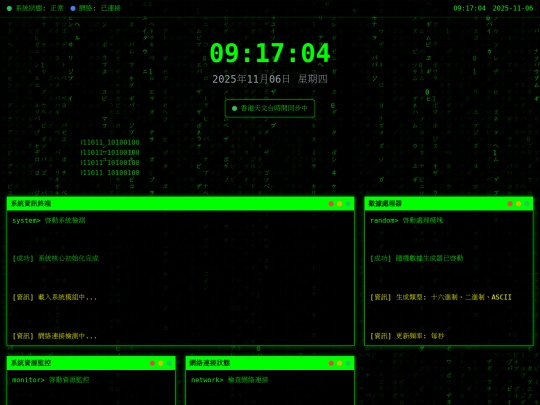The width and height of the screenshot is (540, 405).
Task: Click the monitor> 啓動資源監控 prompt line
Action: tap(51, 380)
